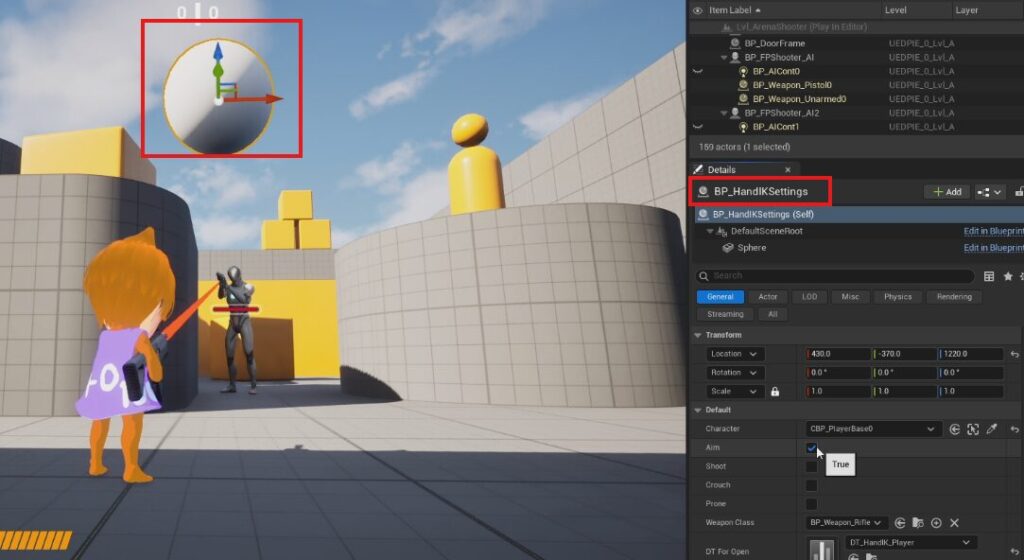Click Edit in Blueprint for DefaultSceneRoot
Image resolution: width=1024 pixels, height=560 pixels.
(x=992, y=231)
